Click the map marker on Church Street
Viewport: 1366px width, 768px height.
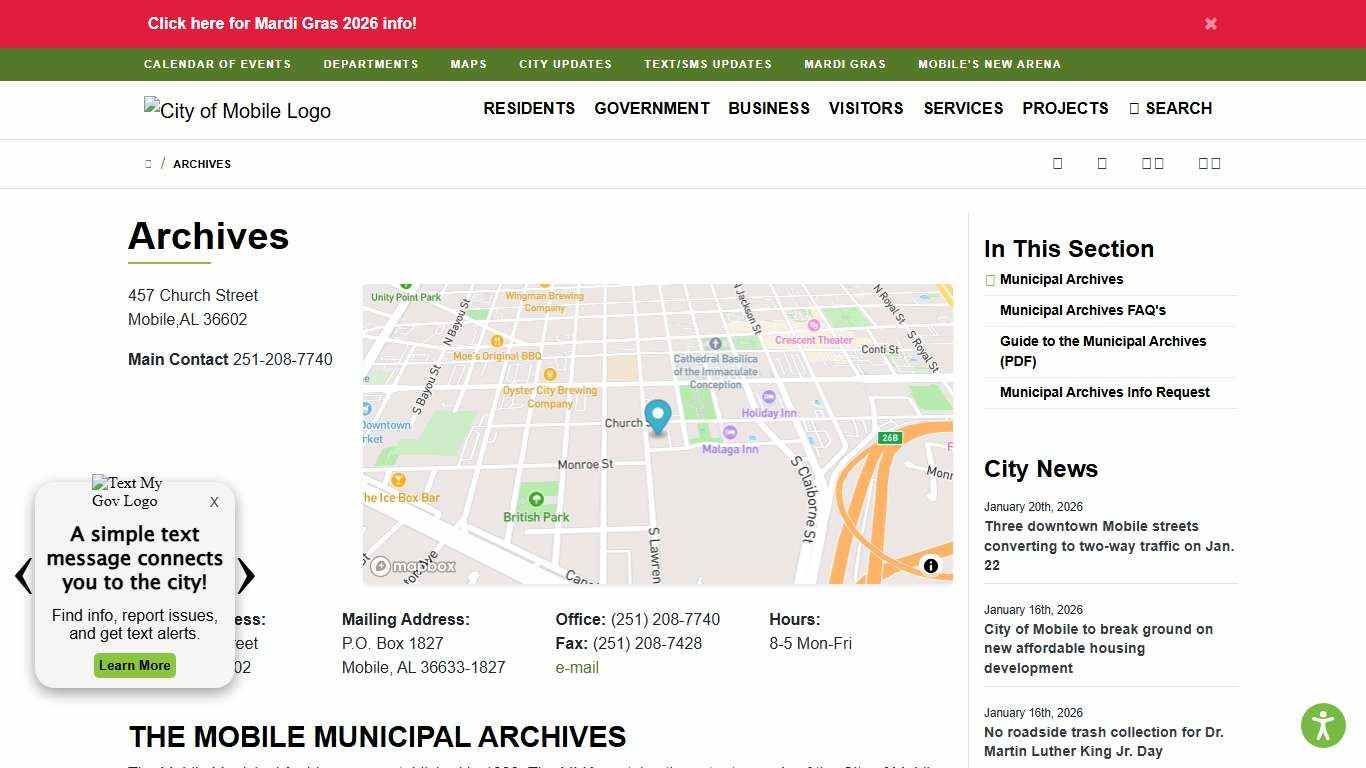tap(657, 414)
